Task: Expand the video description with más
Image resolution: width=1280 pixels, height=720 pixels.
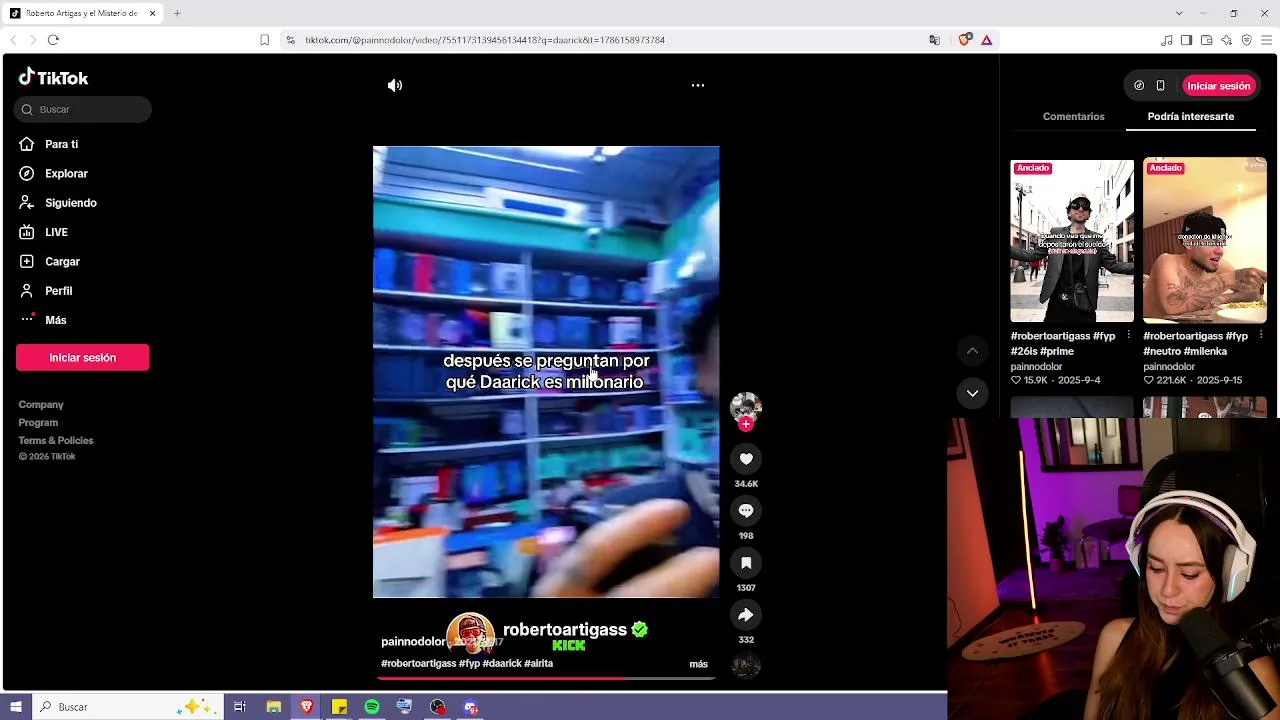Action: (x=698, y=664)
